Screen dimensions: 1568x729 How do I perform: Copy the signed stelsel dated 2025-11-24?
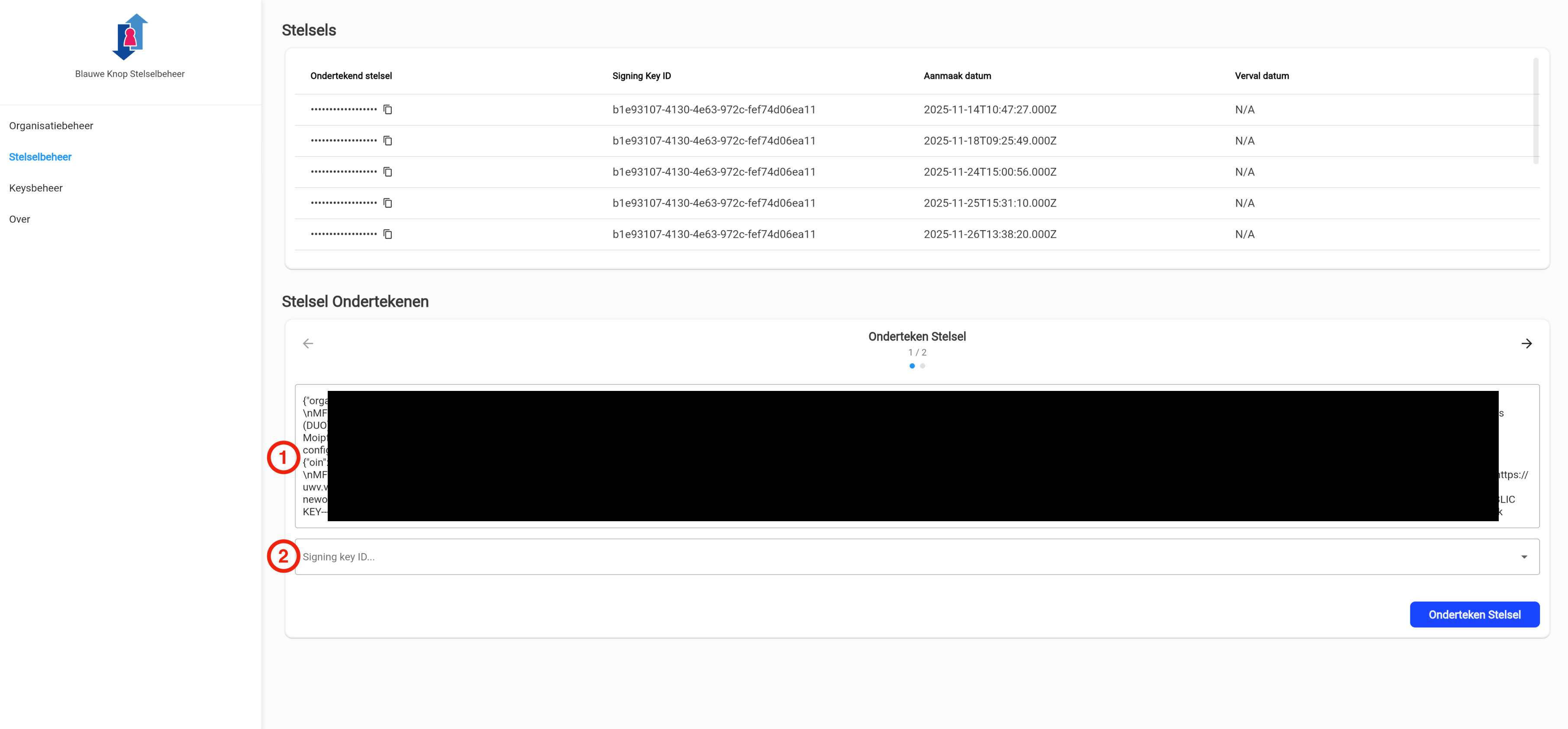tap(388, 172)
